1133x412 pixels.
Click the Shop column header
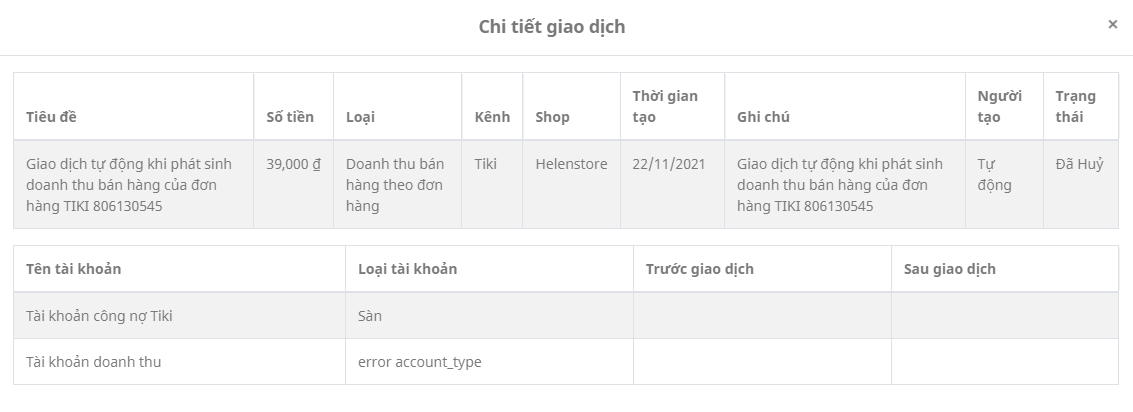(x=552, y=117)
